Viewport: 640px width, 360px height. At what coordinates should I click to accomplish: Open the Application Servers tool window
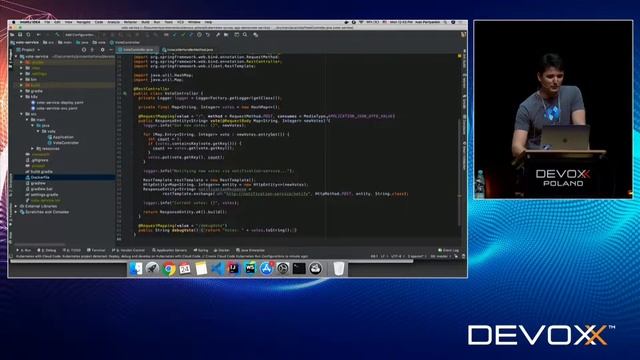pos(169,250)
